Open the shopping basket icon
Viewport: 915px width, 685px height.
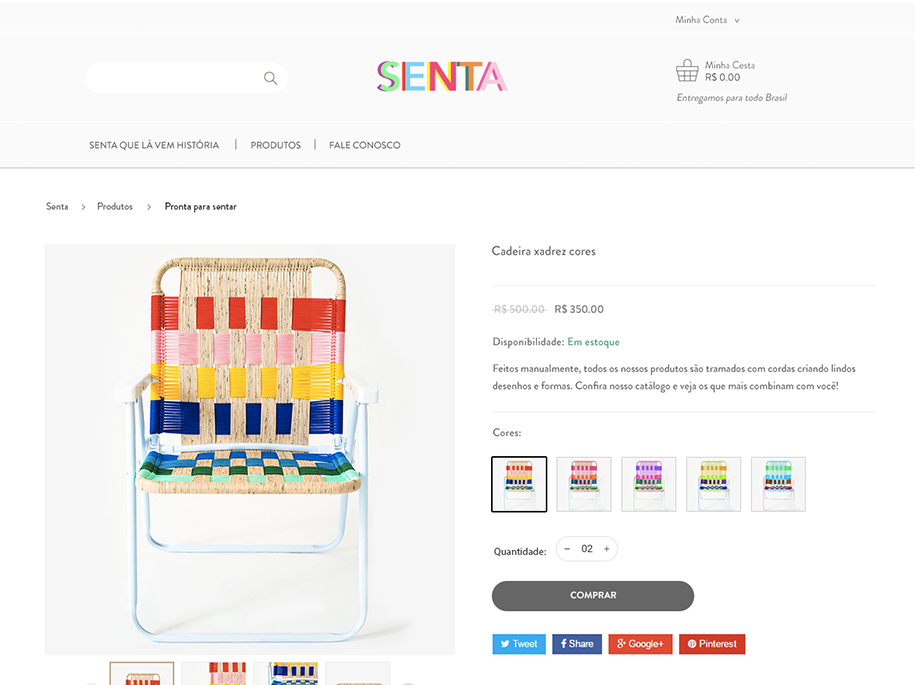tap(687, 71)
